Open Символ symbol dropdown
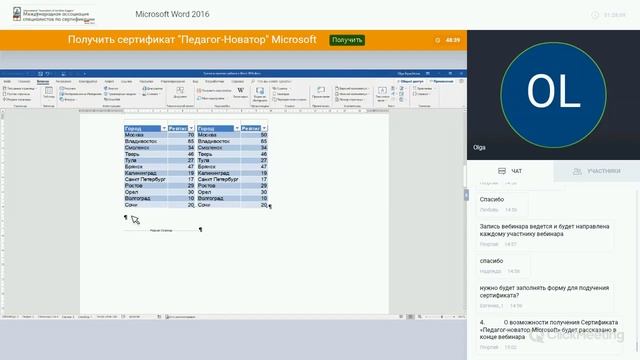Viewport: 640px width, 360px height. point(421,94)
